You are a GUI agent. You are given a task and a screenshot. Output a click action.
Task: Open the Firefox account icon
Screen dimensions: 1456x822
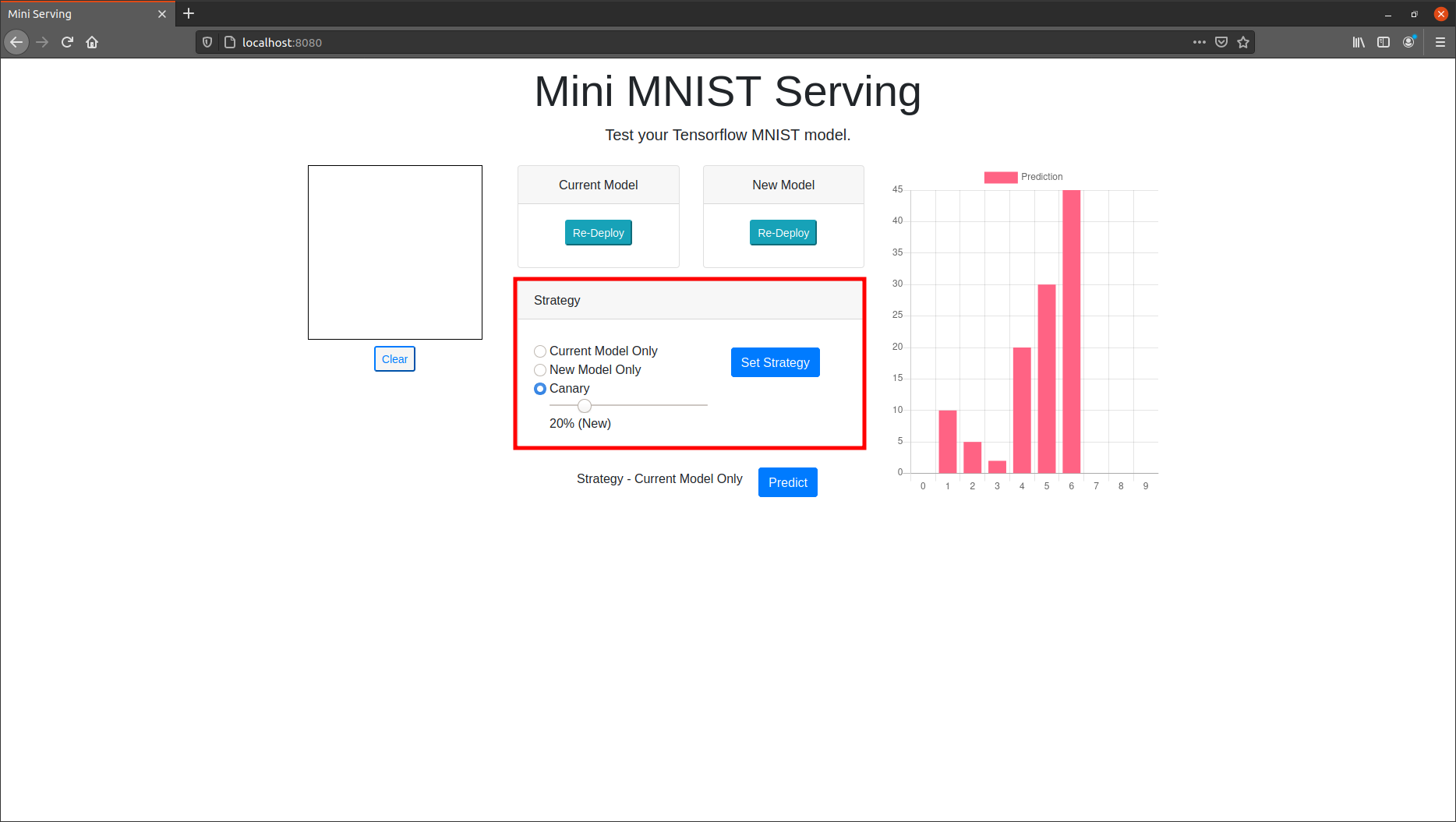pos(1408,42)
